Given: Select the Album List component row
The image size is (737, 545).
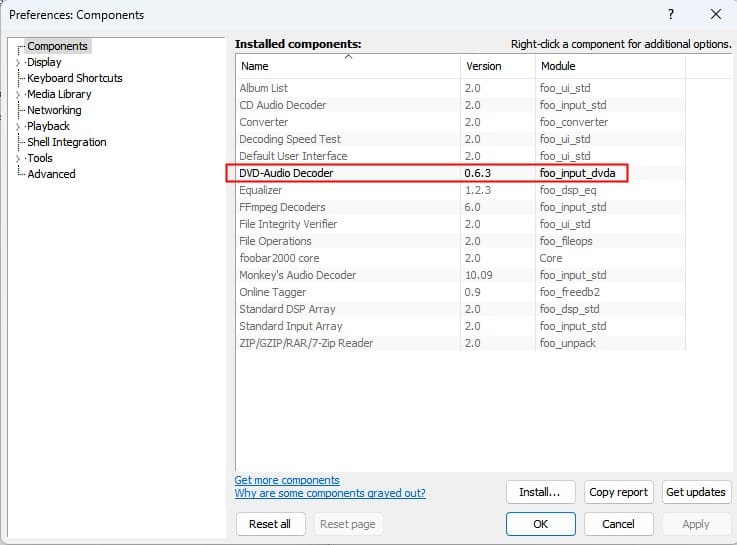Looking at the screenshot, I should pyautogui.click(x=461, y=88).
